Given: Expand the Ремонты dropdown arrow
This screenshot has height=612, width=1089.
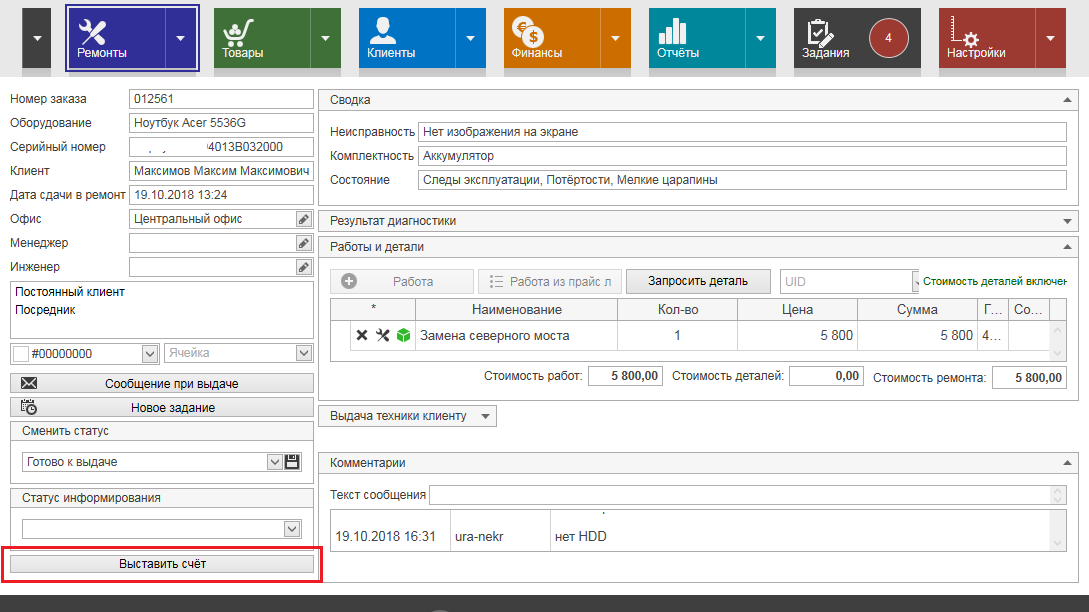Looking at the screenshot, I should click(x=181, y=38).
